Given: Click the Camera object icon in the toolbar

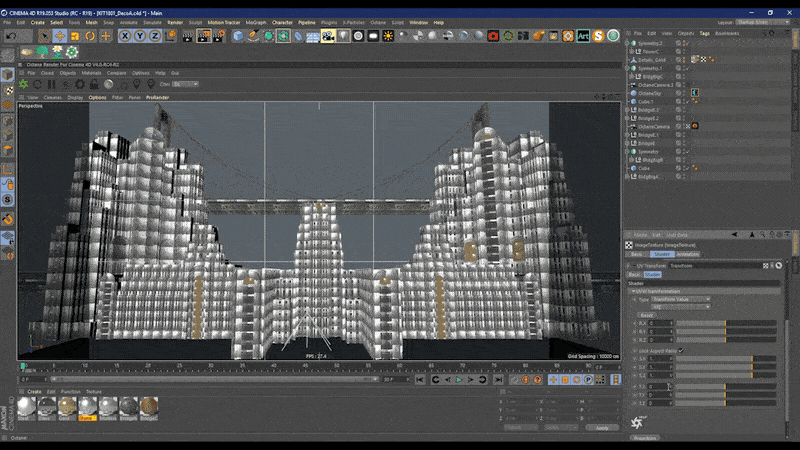Looking at the screenshot, I should (x=328, y=36).
